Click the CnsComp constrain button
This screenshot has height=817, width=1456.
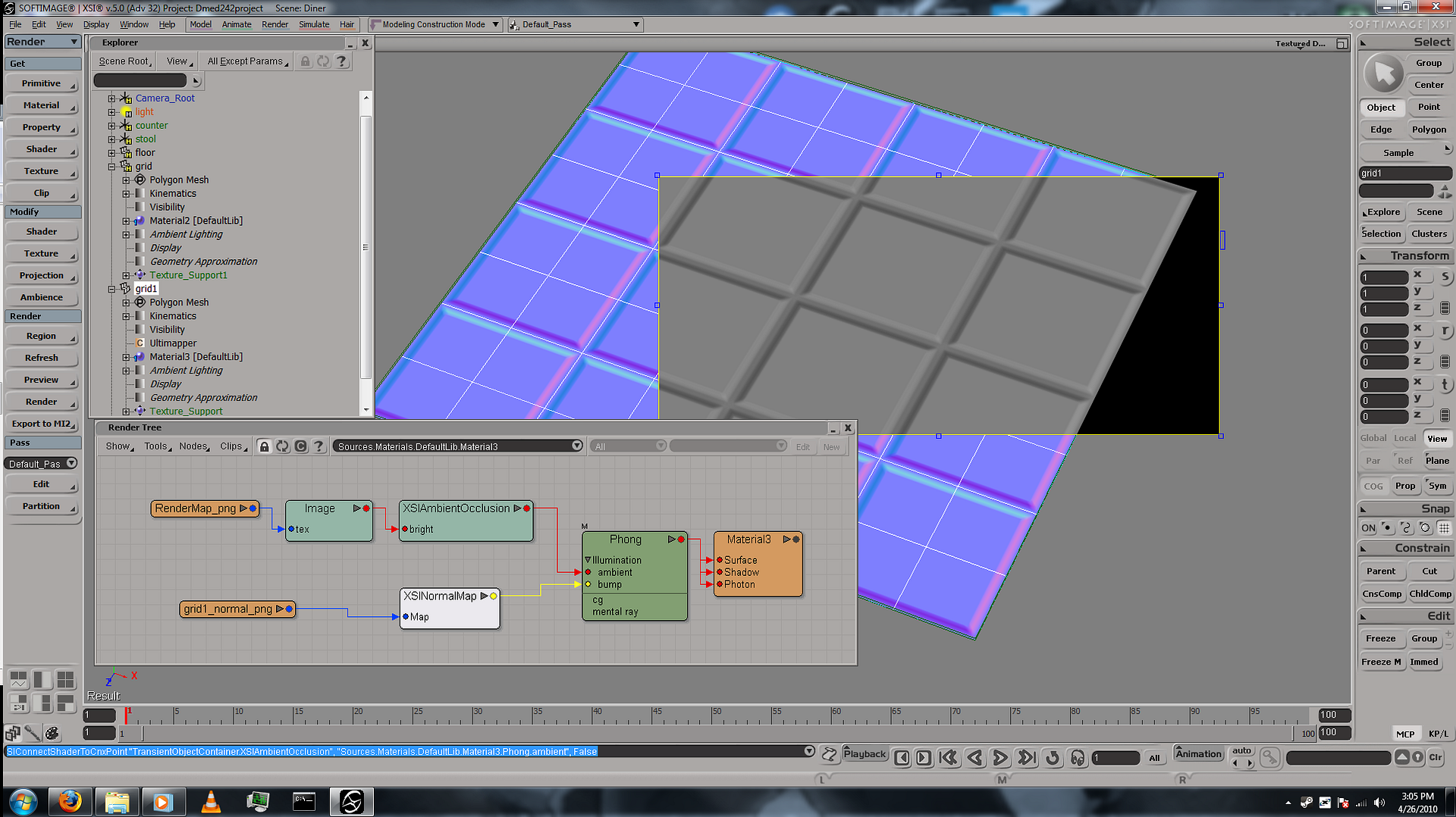tap(1381, 594)
